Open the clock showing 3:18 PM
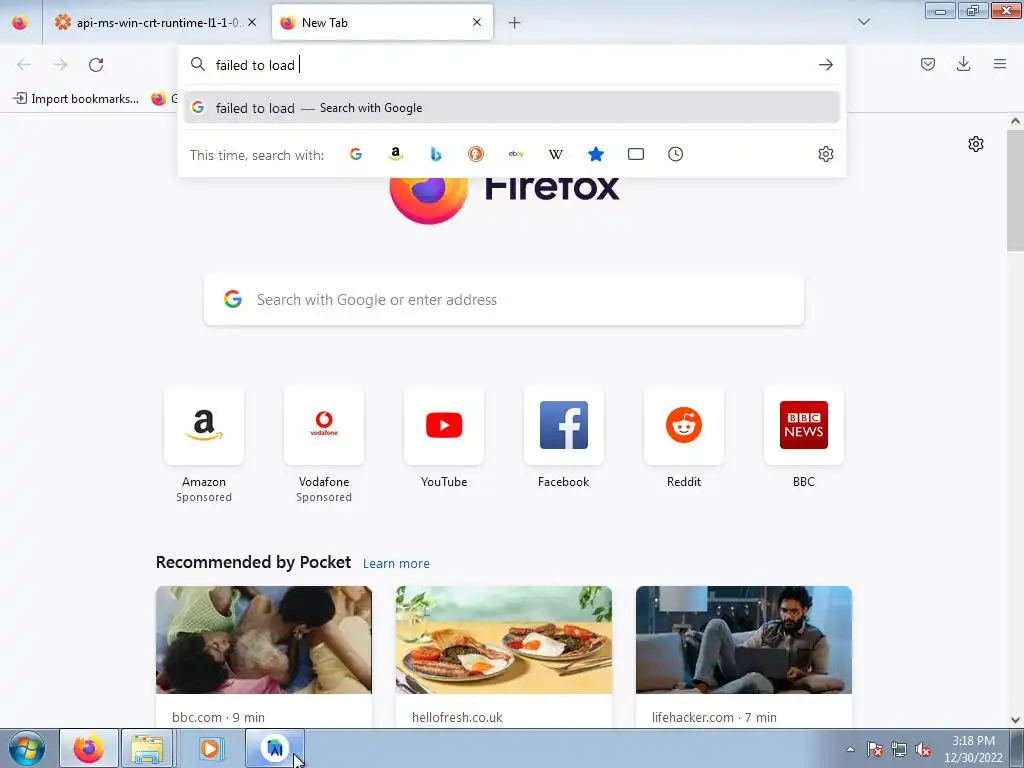This screenshot has width=1024, height=768. [973, 749]
